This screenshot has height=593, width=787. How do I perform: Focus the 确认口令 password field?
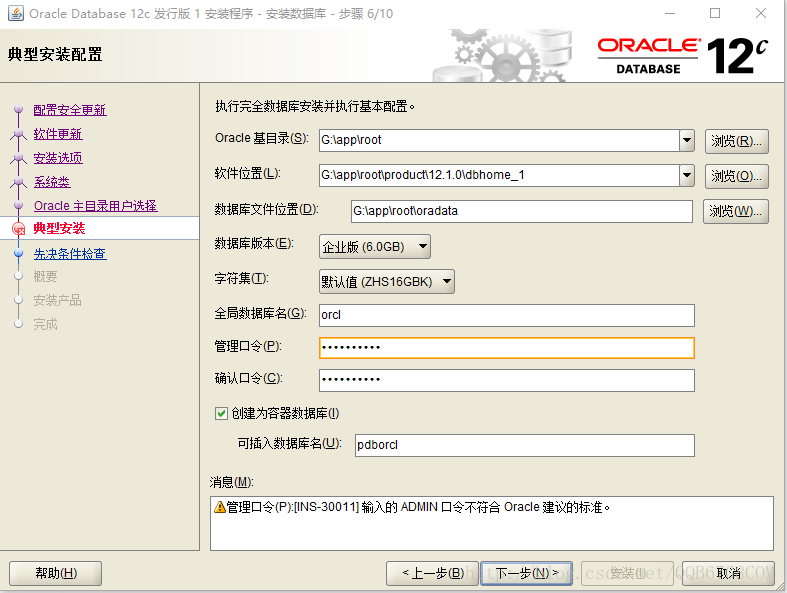pos(507,380)
